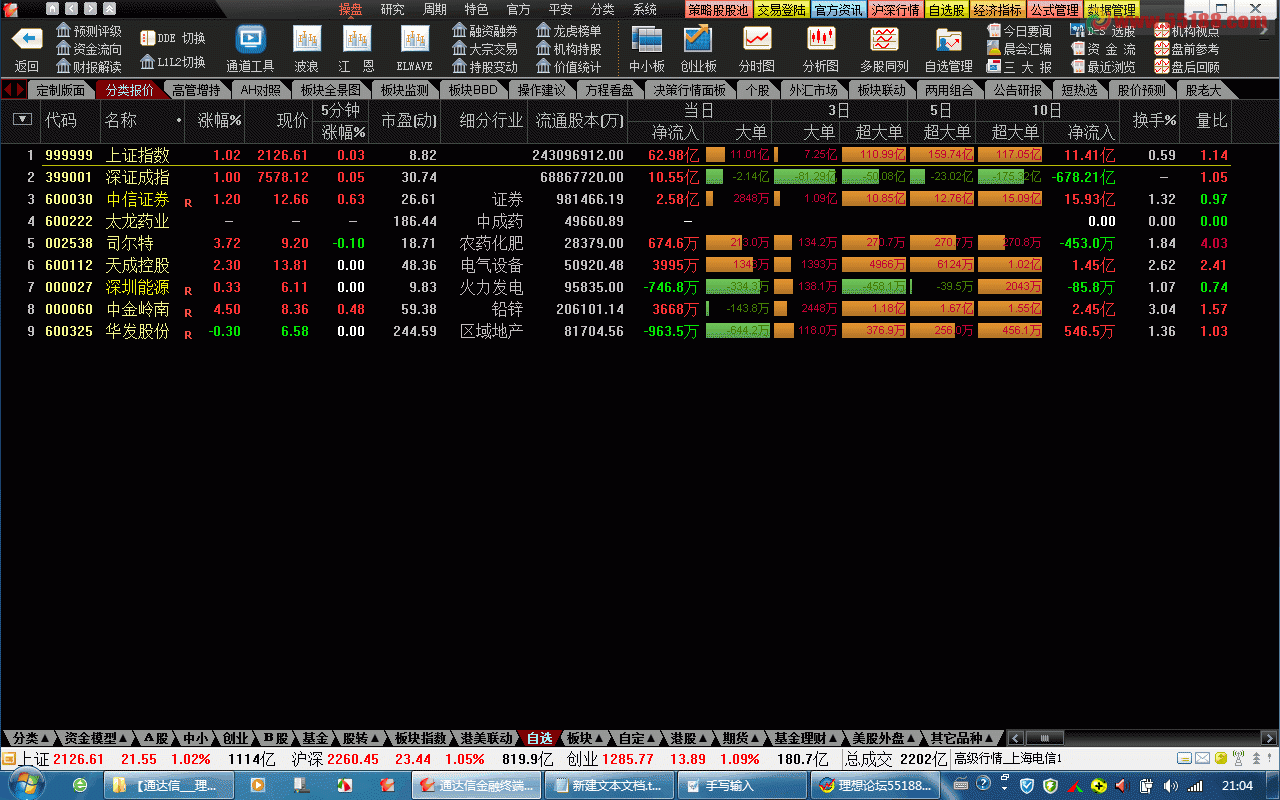The image size is (1280, 800).
Task: Open the 操盘 menu
Action: tap(350, 9)
